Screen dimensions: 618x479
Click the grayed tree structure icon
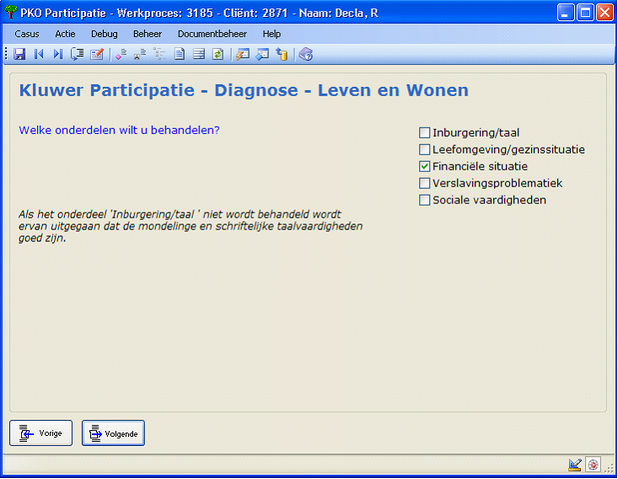160,54
